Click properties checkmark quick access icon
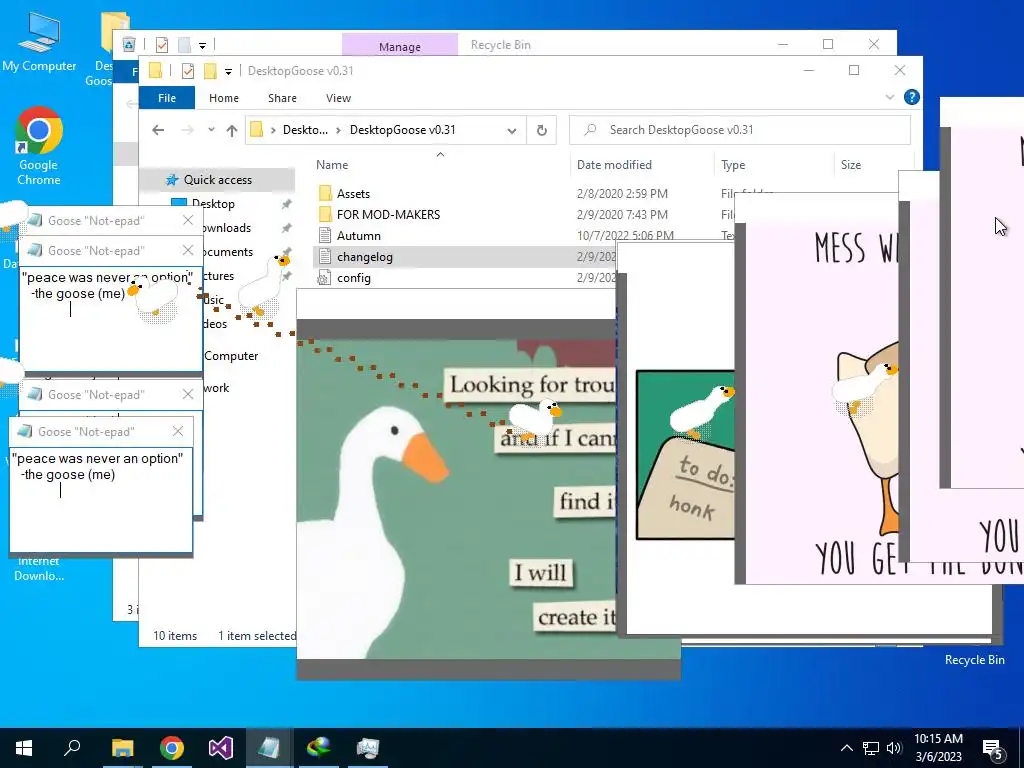Viewport: 1024px width, 768px height. point(187,71)
